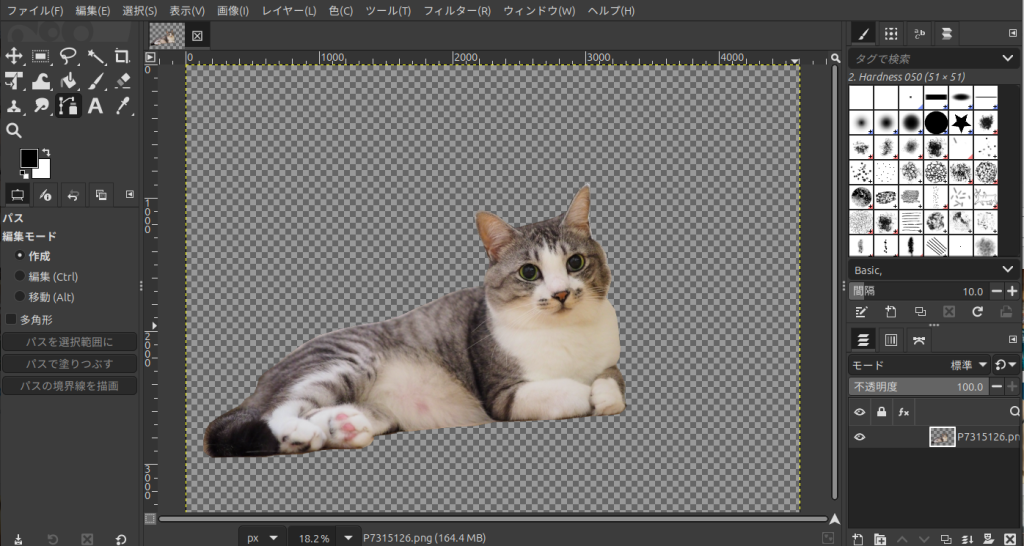
Task: Expand the タグで検索 brush tag dropdown
Action: 1007,59
